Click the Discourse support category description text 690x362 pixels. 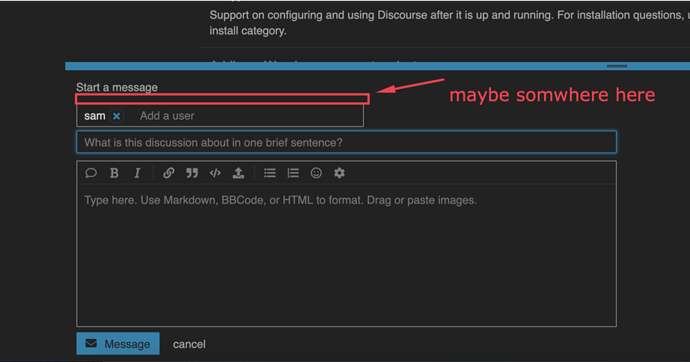(x=449, y=23)
